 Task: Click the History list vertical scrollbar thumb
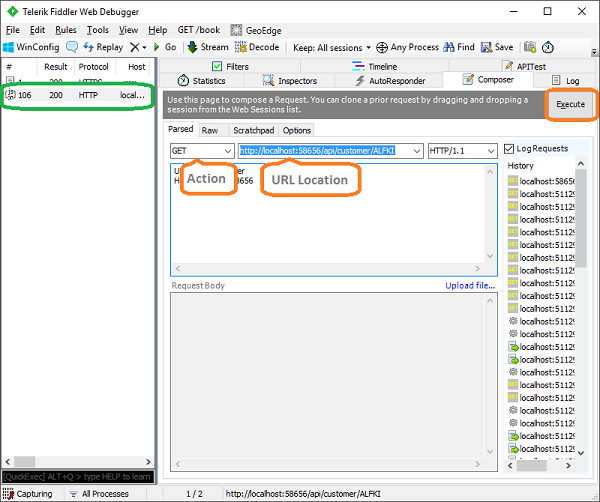pyautogui.click(x=580, y=218)
